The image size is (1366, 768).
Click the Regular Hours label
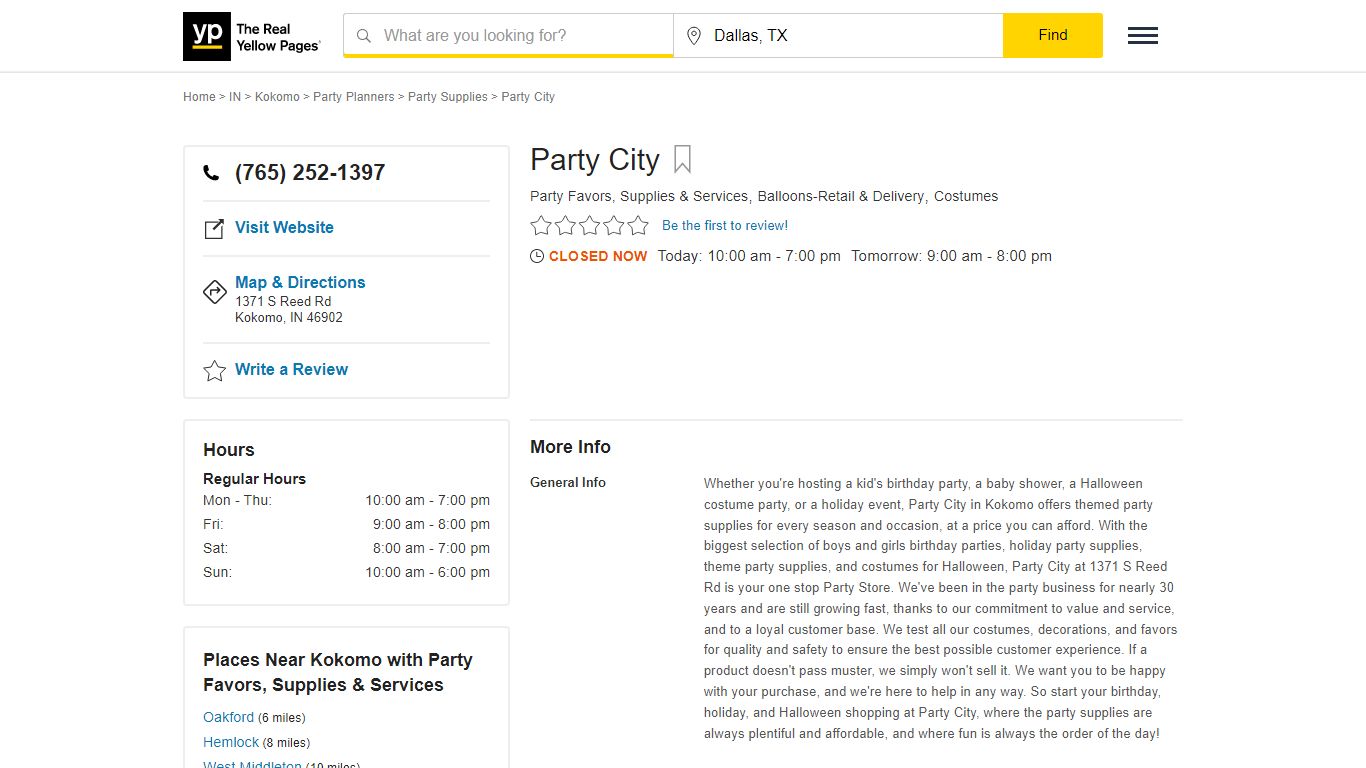(x=254, y=479)
